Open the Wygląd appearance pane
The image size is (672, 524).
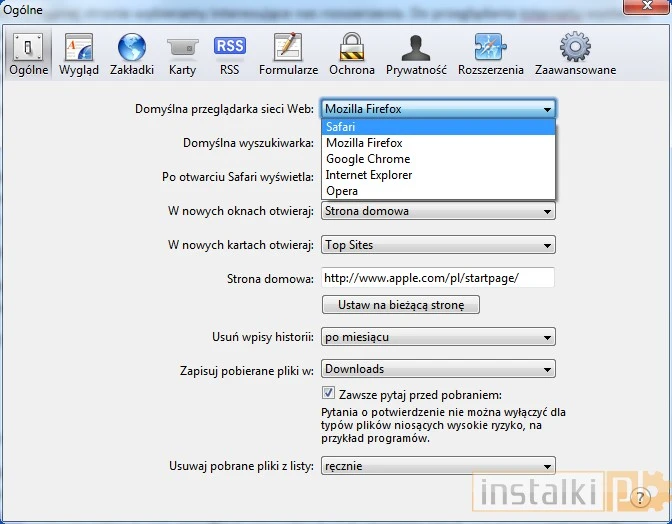point(79,54)
